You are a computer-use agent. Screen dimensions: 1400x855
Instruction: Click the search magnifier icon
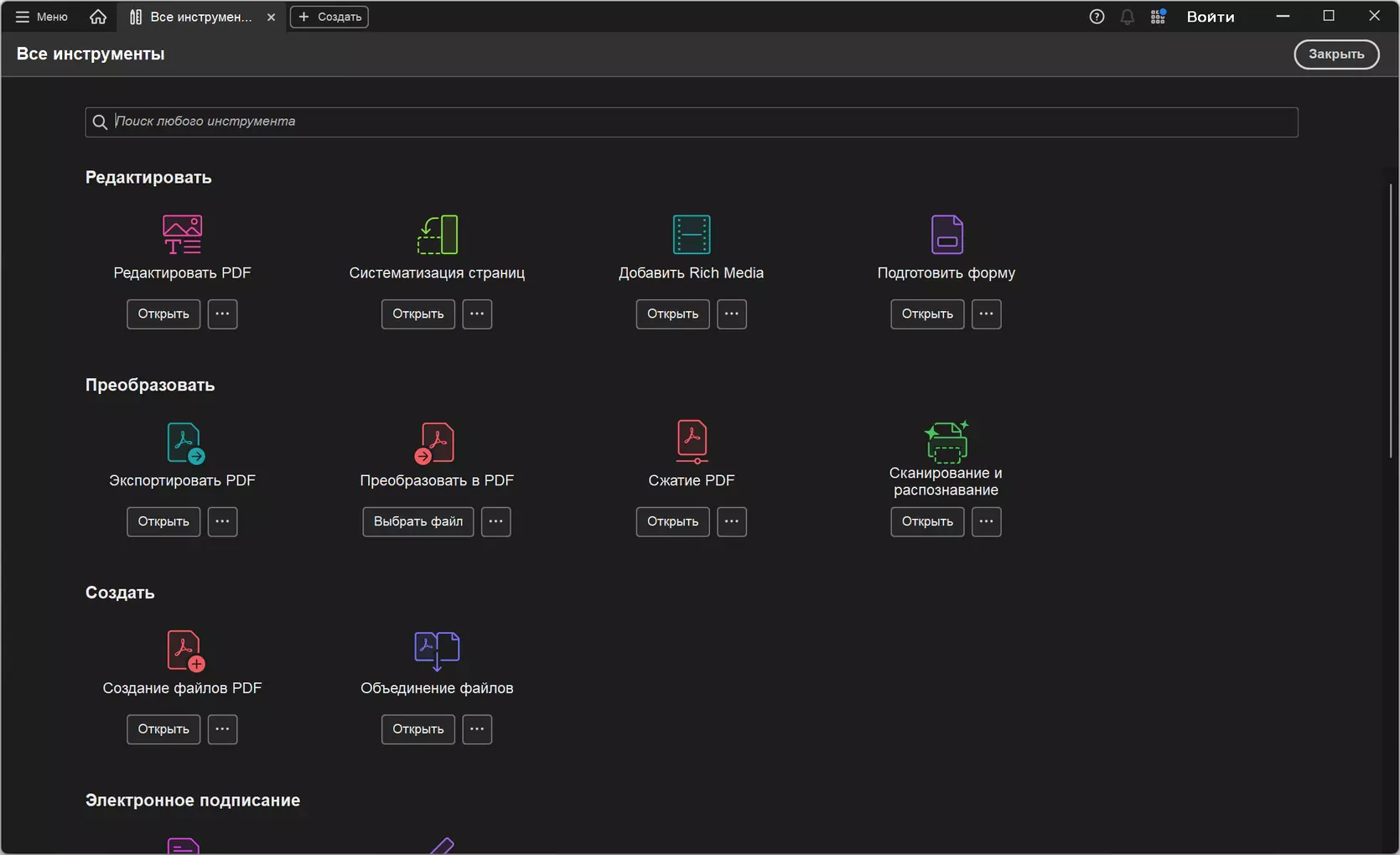(x=100, y=122)
